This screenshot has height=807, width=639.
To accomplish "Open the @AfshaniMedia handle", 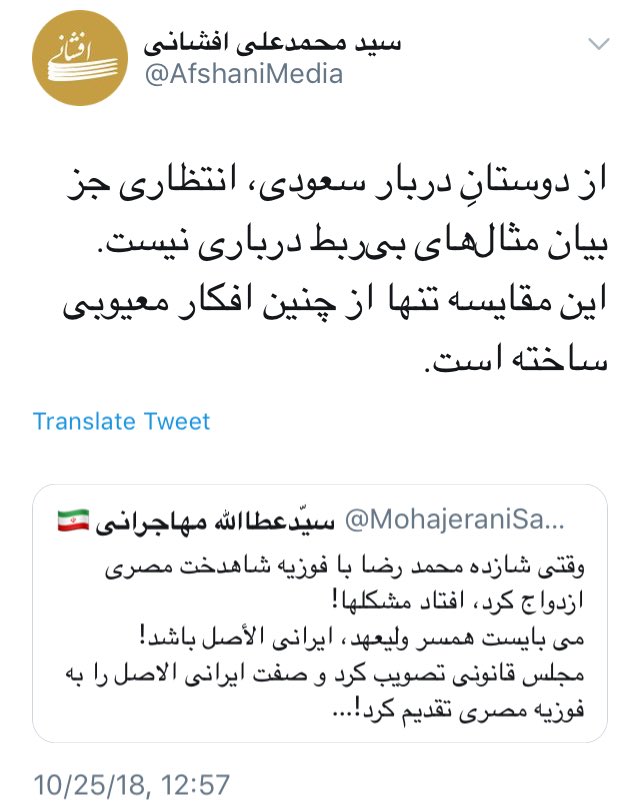I will click(x=244, y=74).
